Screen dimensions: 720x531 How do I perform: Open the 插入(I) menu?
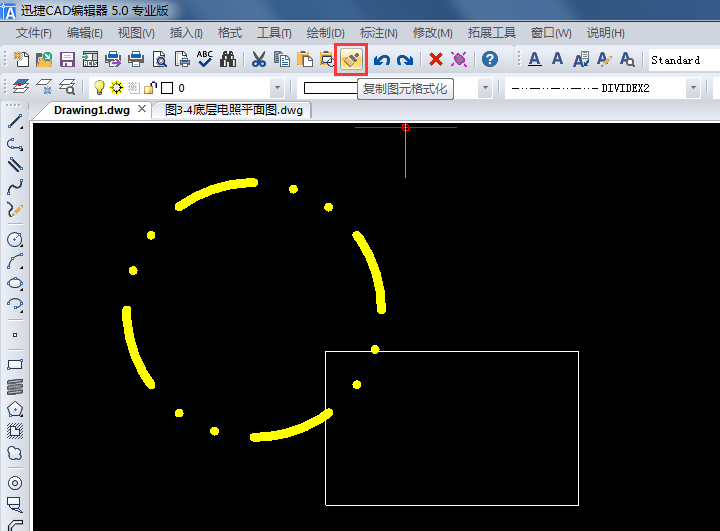click(186, 33)
